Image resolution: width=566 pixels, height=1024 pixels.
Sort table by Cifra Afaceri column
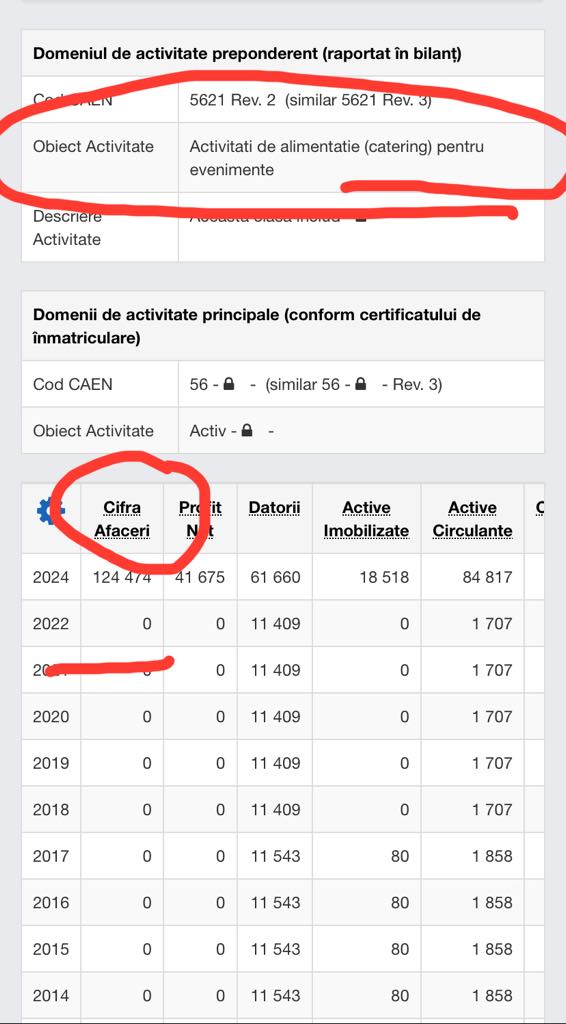122,519
